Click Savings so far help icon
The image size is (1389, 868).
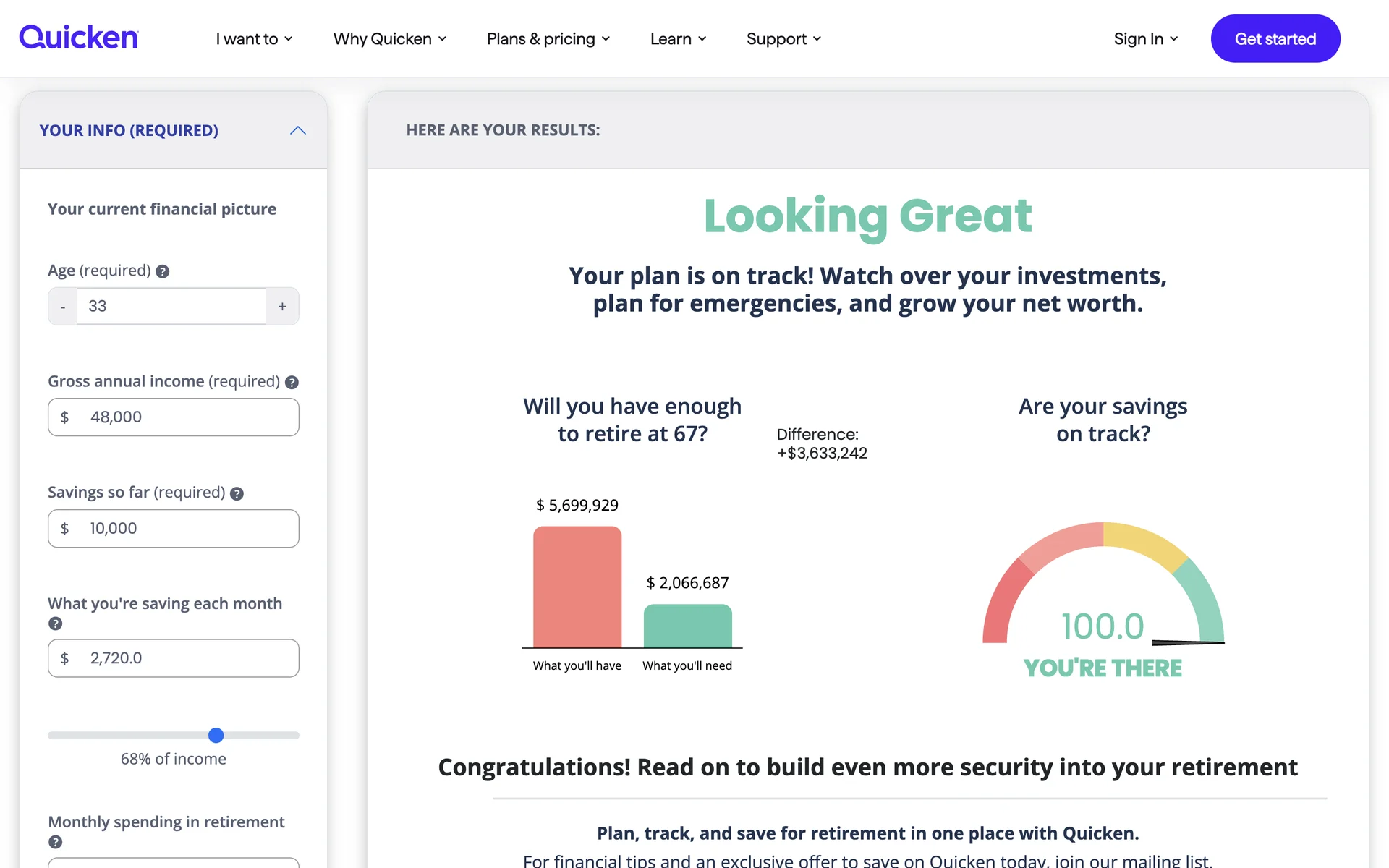pos(237,493)
